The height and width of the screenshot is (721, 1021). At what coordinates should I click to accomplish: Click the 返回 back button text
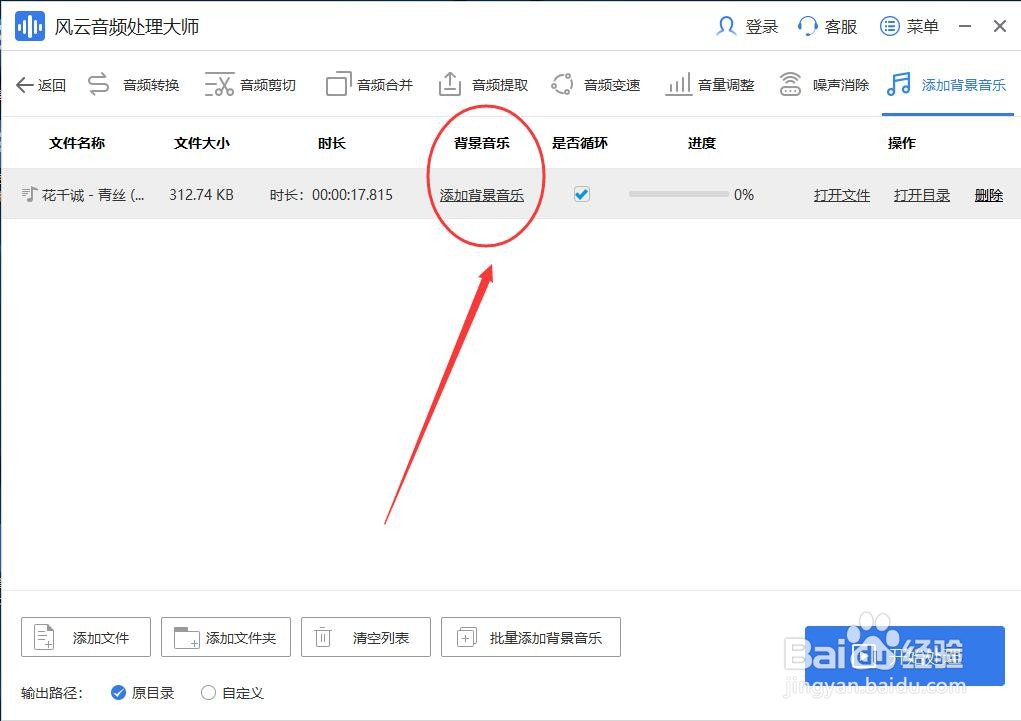click(51, 85)
